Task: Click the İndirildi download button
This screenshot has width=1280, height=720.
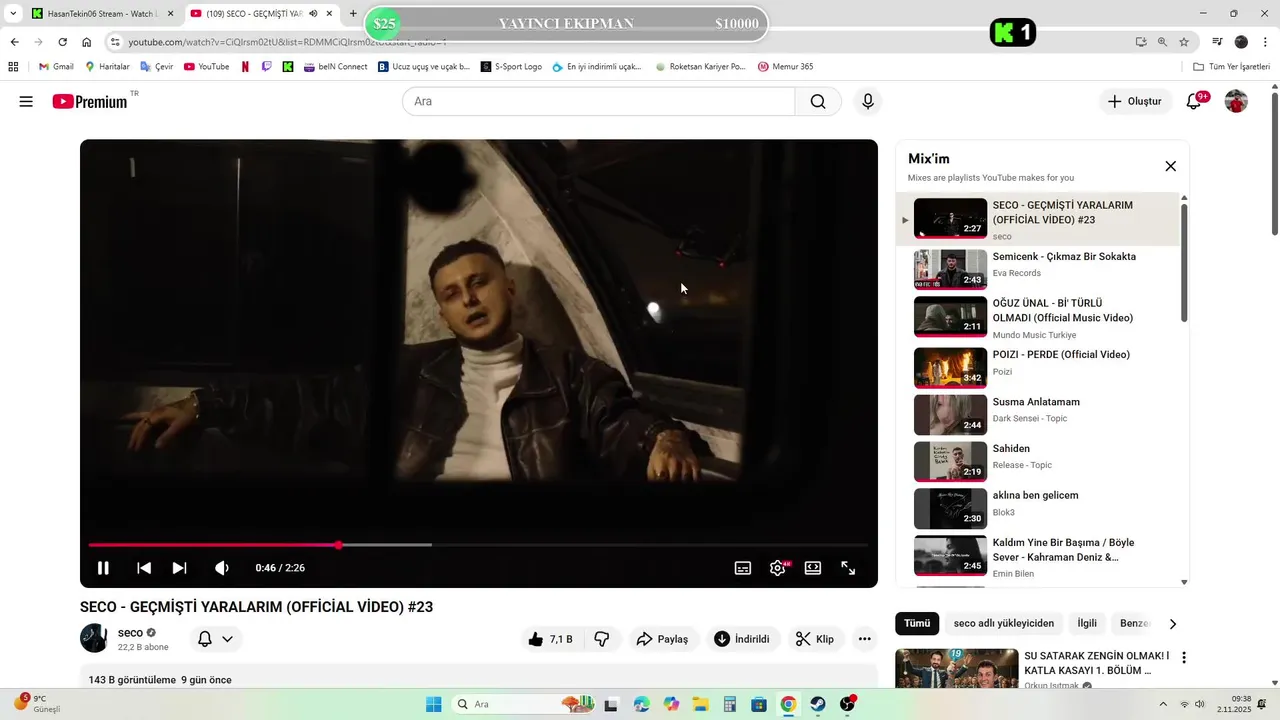Action: [743, 639]
